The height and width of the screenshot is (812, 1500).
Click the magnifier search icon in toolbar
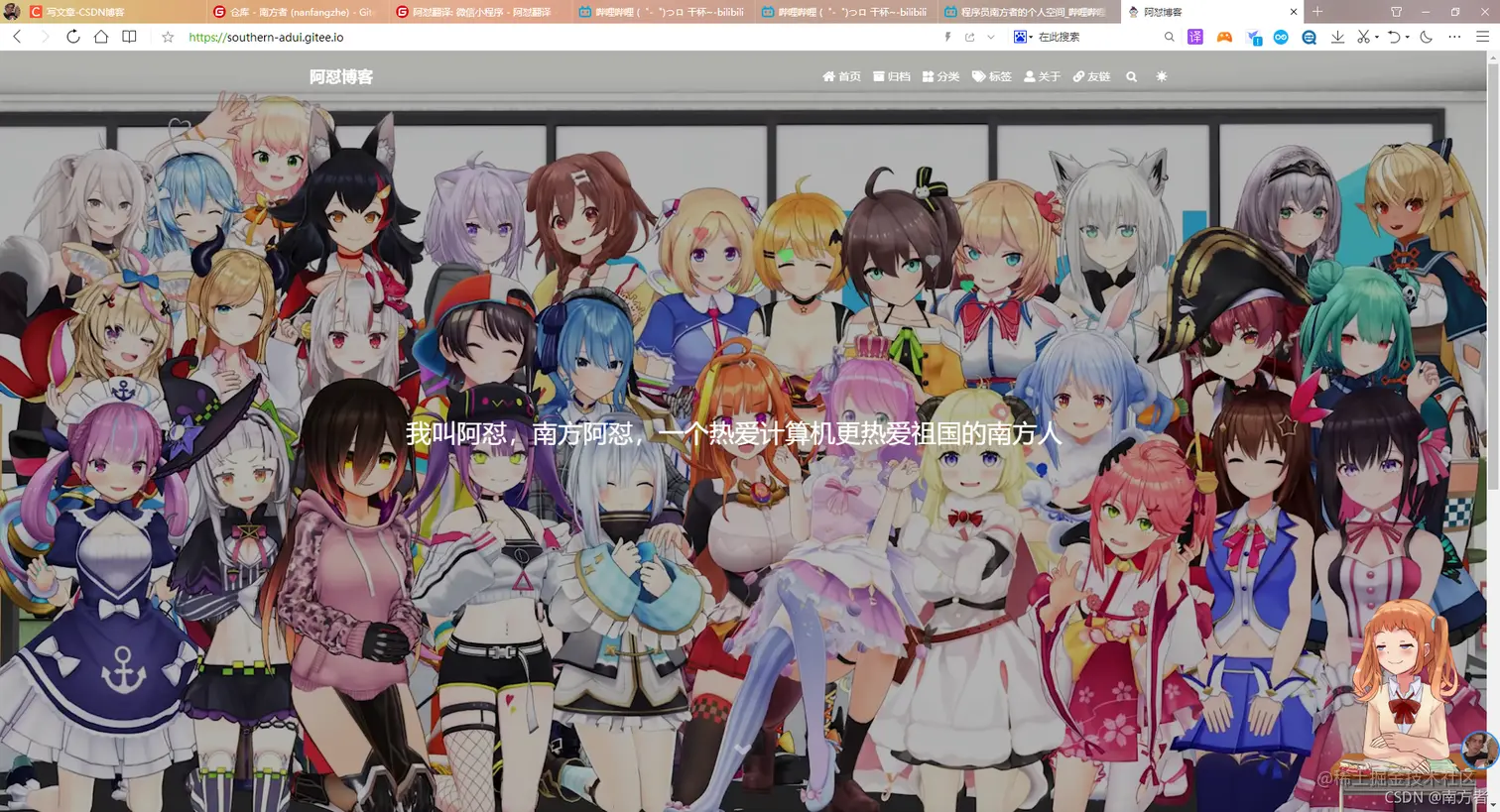[x=1169, y=37]
